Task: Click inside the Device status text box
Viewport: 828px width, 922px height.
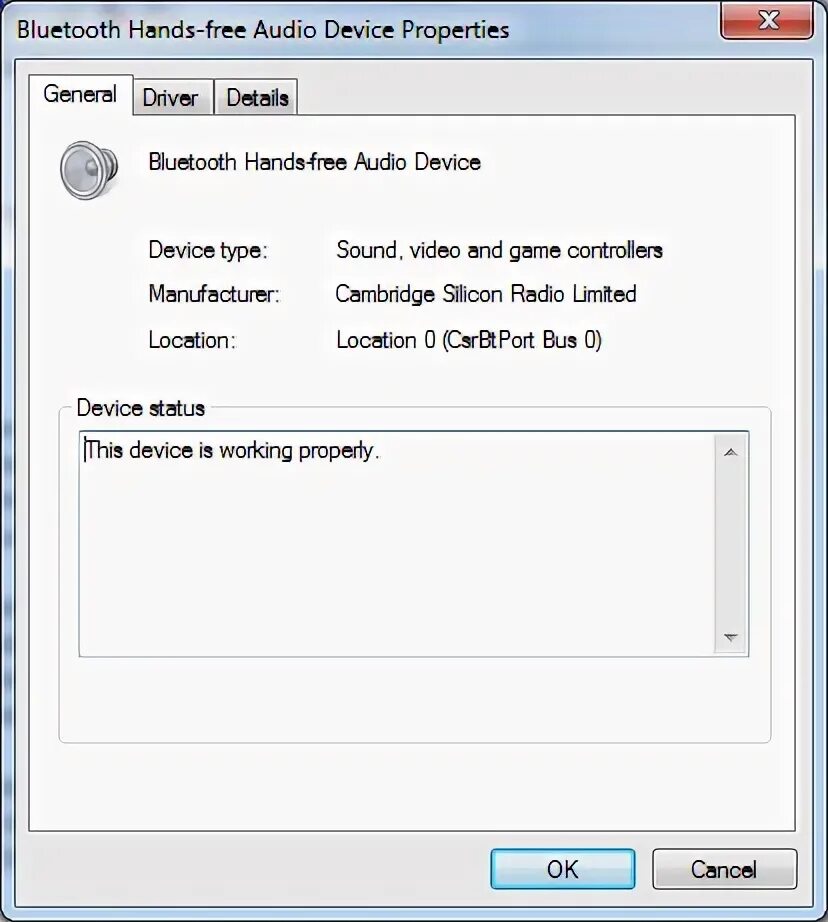Action: (397, 544)
